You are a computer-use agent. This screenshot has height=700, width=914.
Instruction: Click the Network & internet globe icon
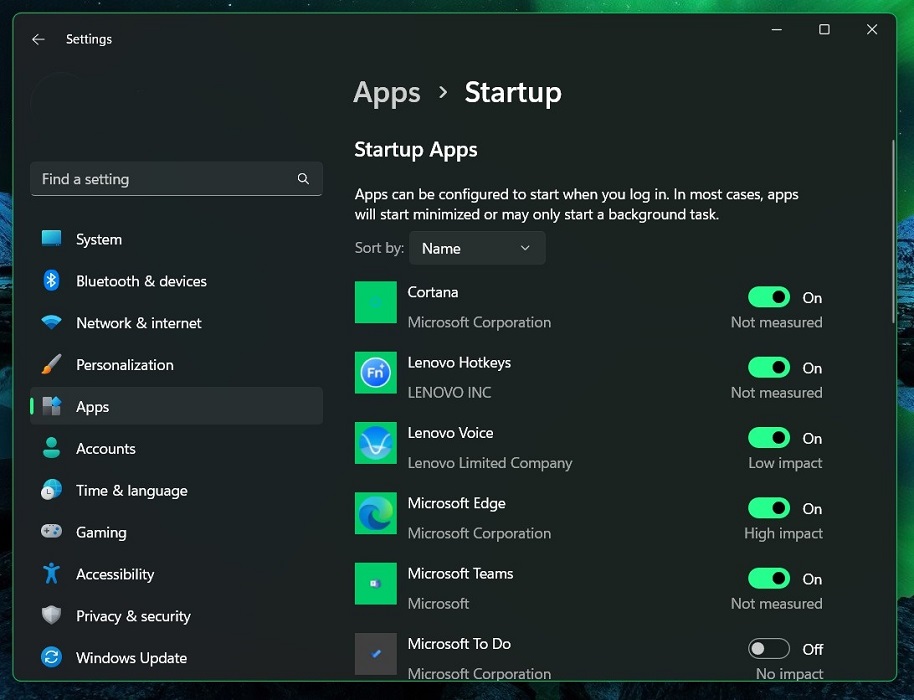pos(51,323)
